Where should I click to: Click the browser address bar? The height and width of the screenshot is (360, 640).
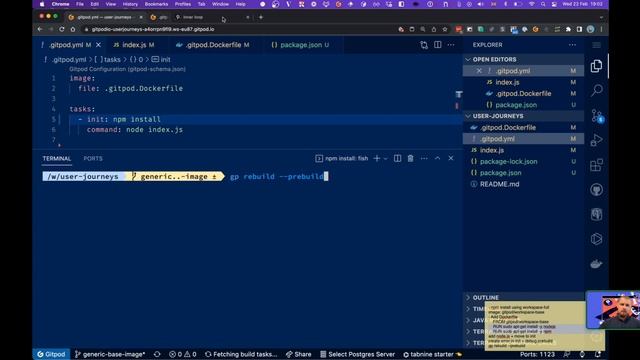coord(241,29)
